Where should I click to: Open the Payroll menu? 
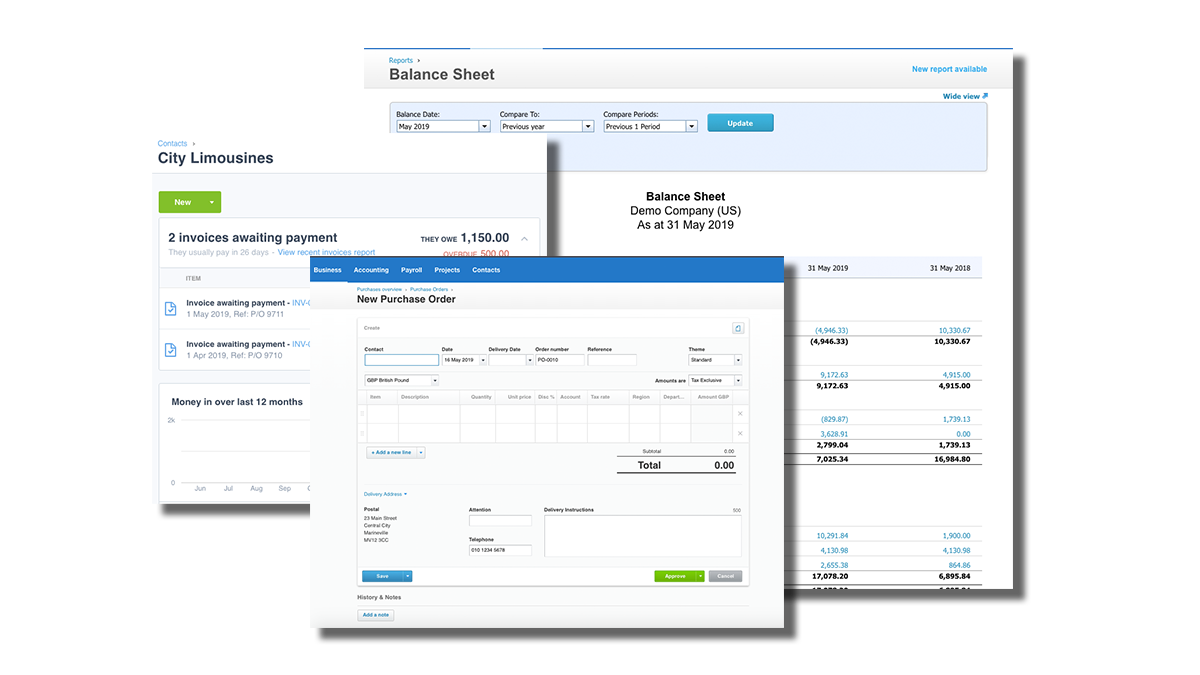coord(411,270)
